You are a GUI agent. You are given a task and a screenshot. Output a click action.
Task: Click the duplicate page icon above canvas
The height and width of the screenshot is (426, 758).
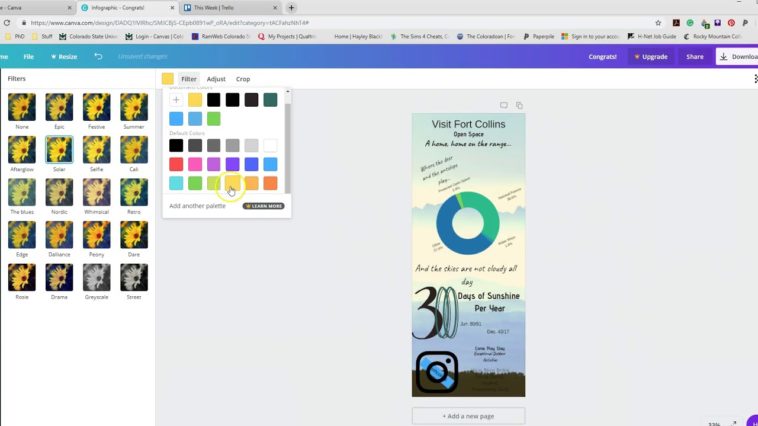[x=519, y=105]
